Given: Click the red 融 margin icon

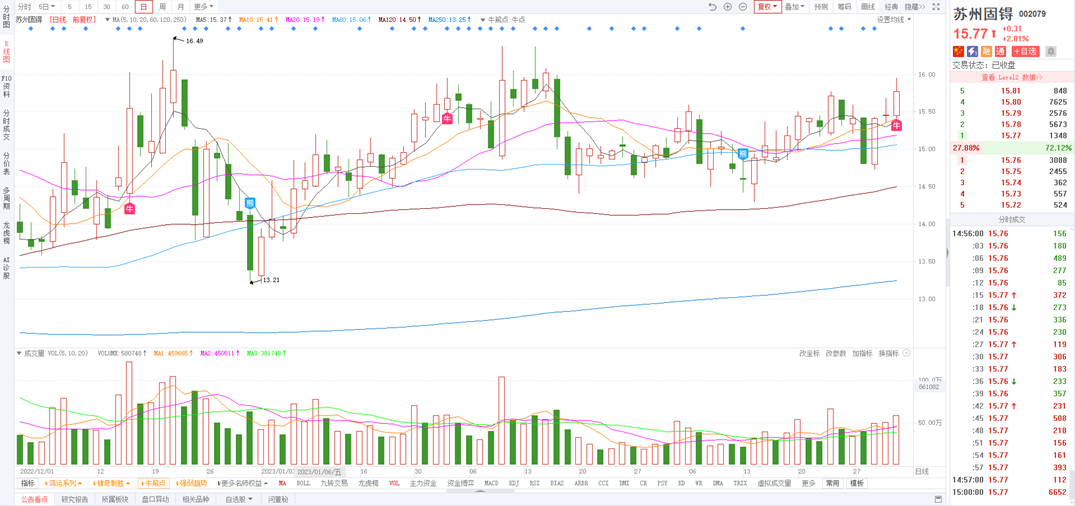Looking at the screenshot, I should (986, 51).
